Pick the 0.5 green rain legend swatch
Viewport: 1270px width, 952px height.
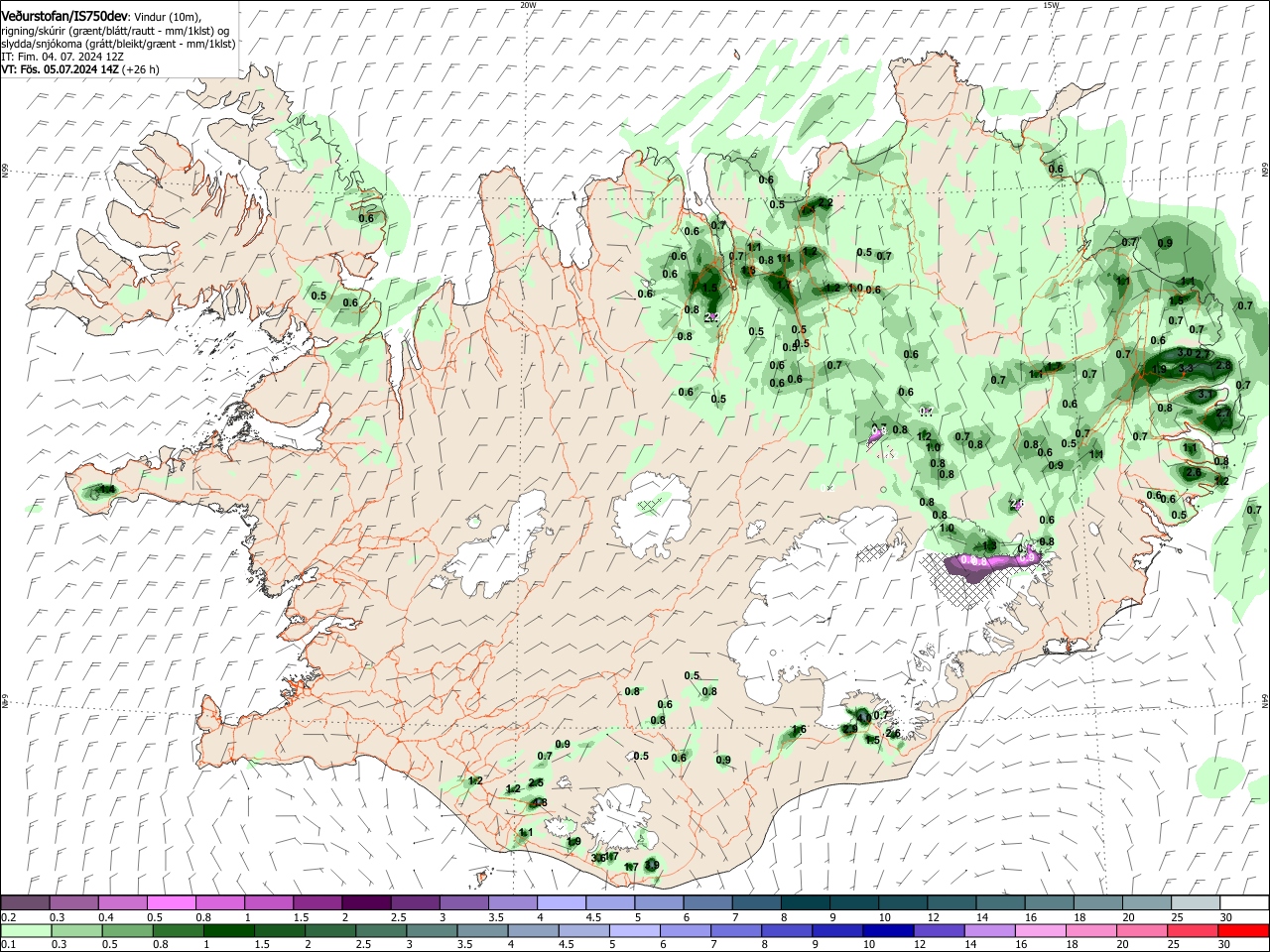click(x=127, y=930)
